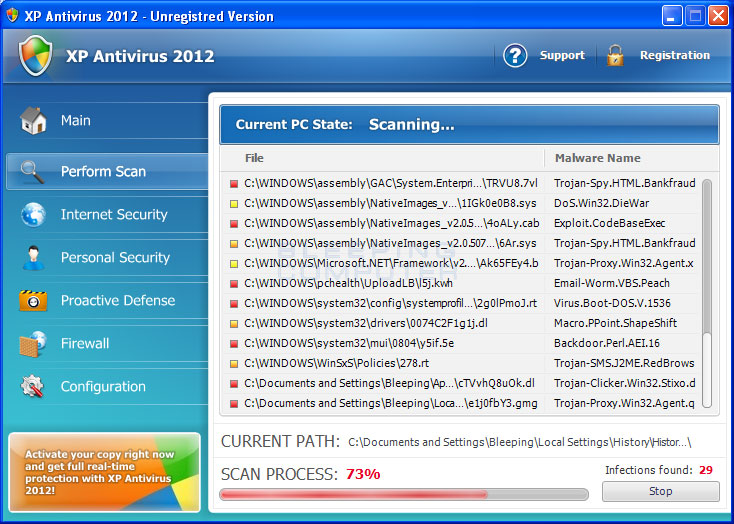Minimize the XP Antivirus 2012 window
The image size is (734, 524).
[x=672, y=16]
